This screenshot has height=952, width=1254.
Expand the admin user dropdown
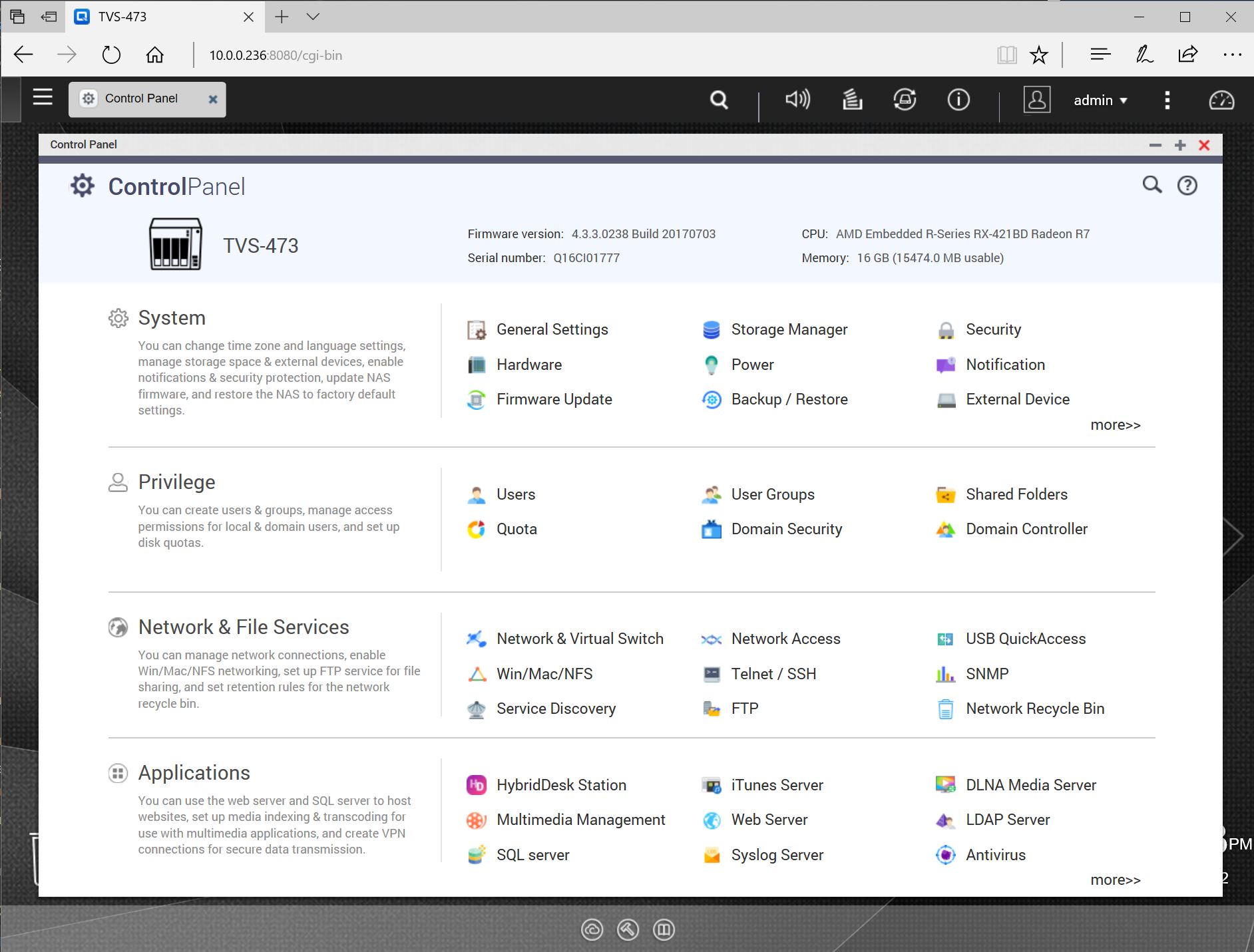1100,100
